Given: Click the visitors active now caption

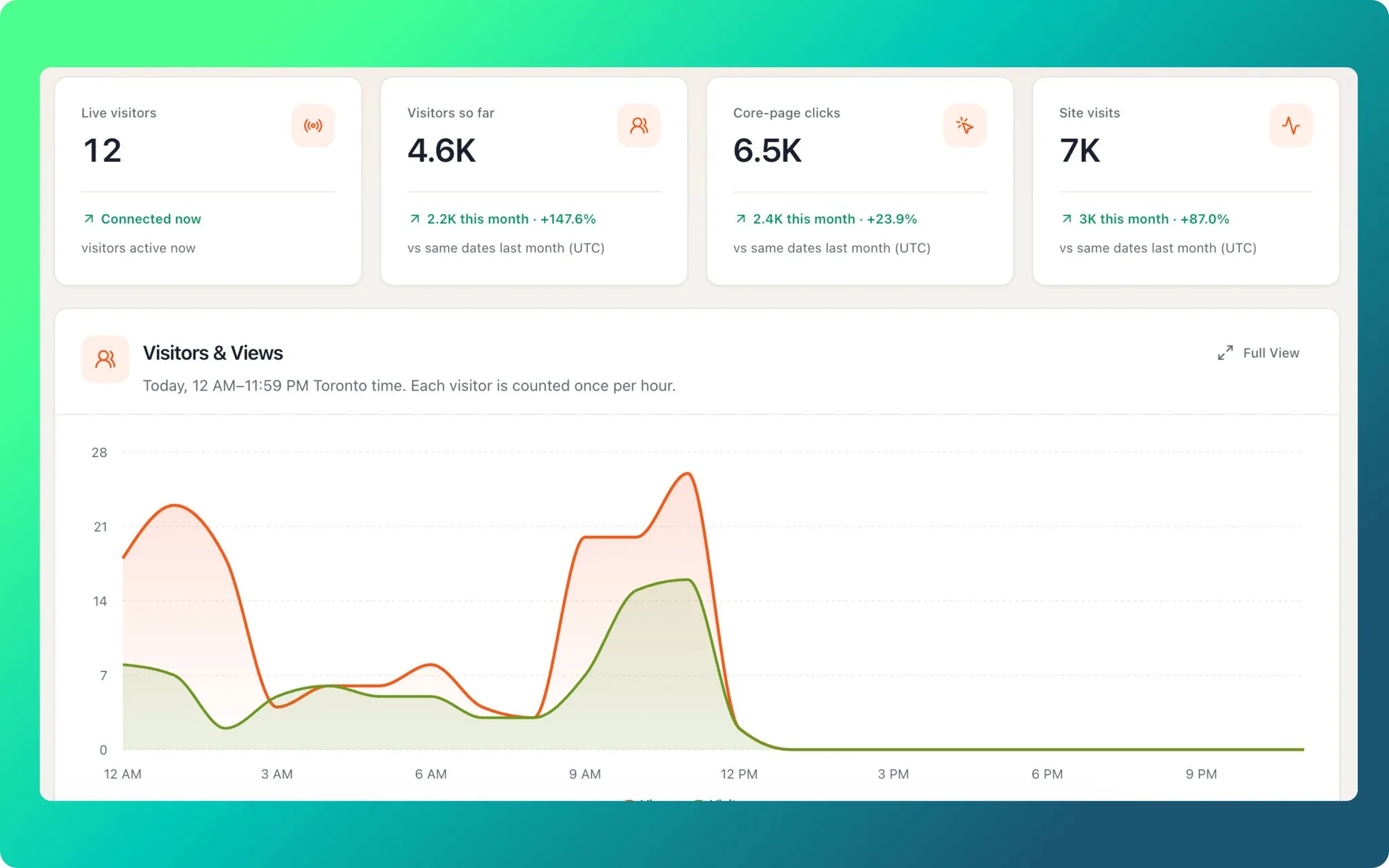Looking at the screenshot, I should tap(138, 248).
